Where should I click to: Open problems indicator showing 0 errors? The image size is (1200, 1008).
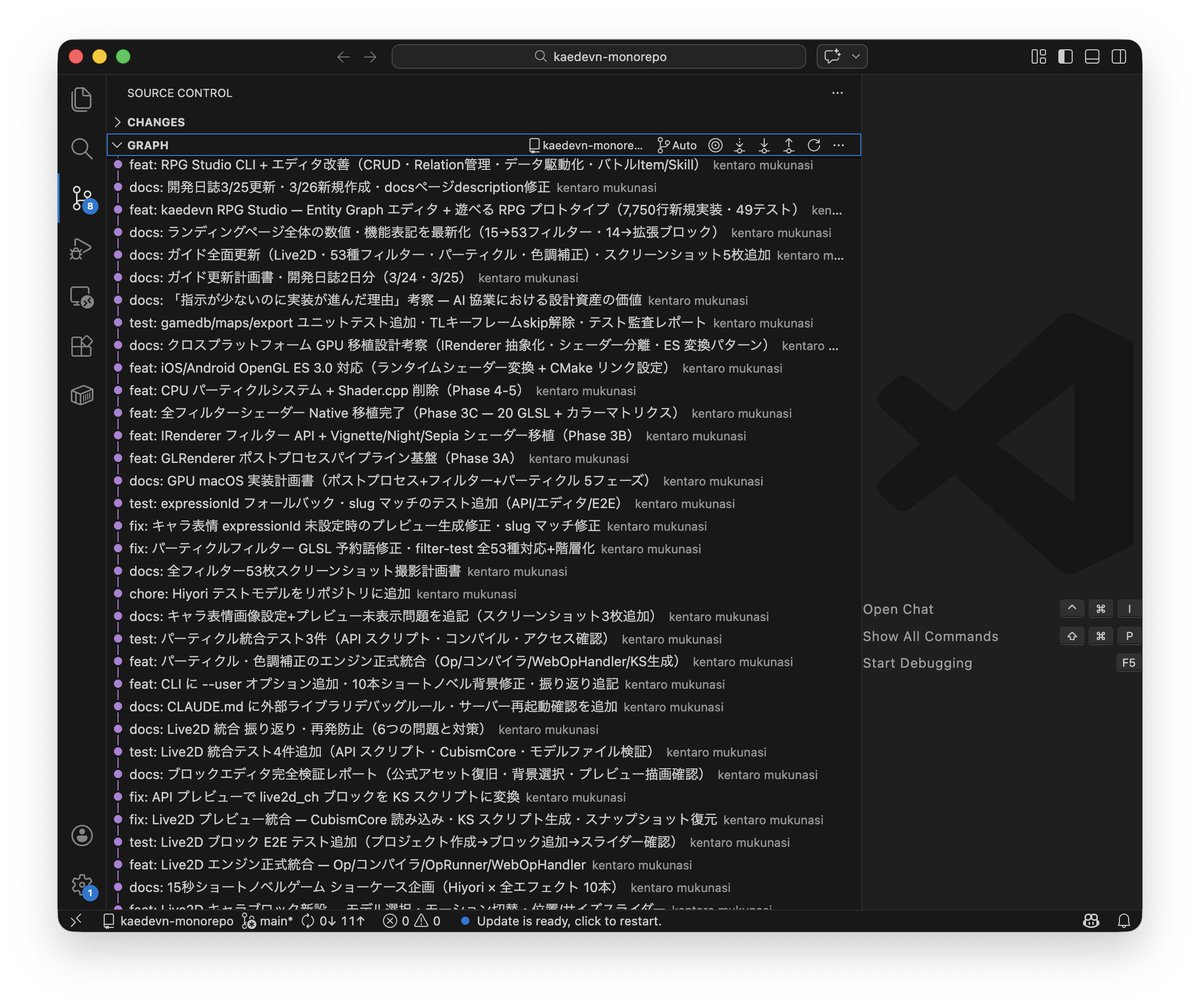pos(411,921)
